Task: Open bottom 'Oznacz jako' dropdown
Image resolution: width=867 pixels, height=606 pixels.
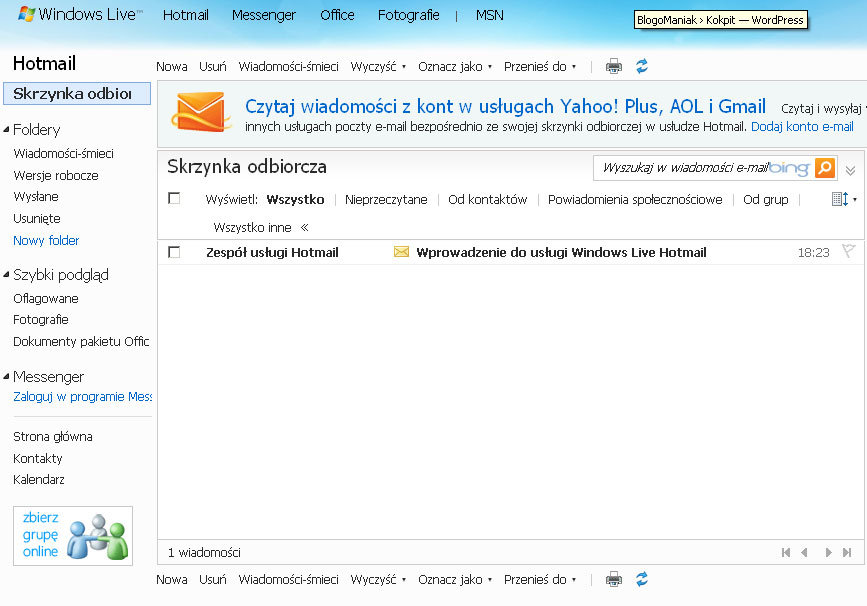Action: click(x=455, y=580)
